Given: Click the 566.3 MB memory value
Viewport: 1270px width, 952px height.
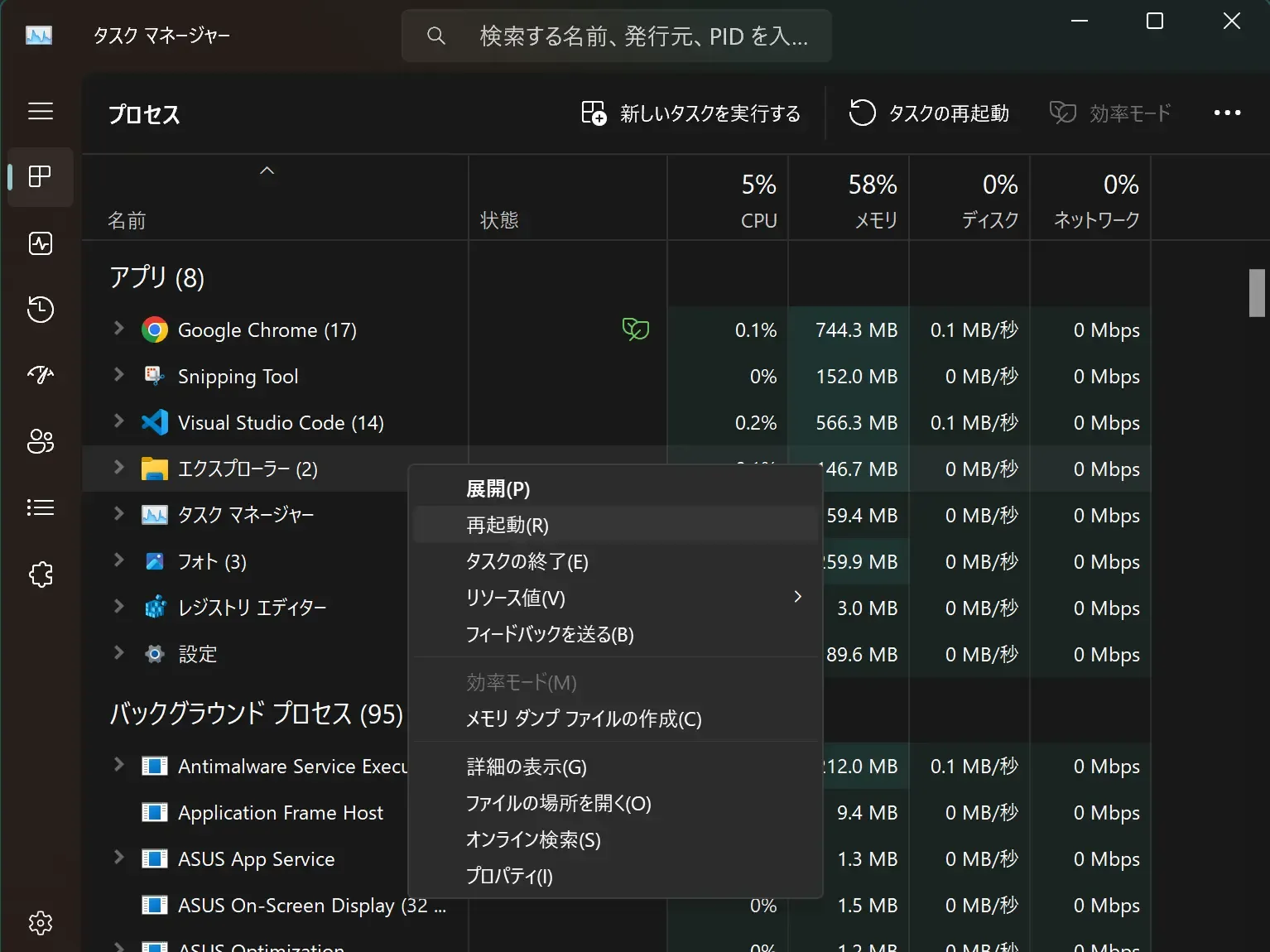Looking at the screenshot, I should pyautogui.click(x=856, y=423).
